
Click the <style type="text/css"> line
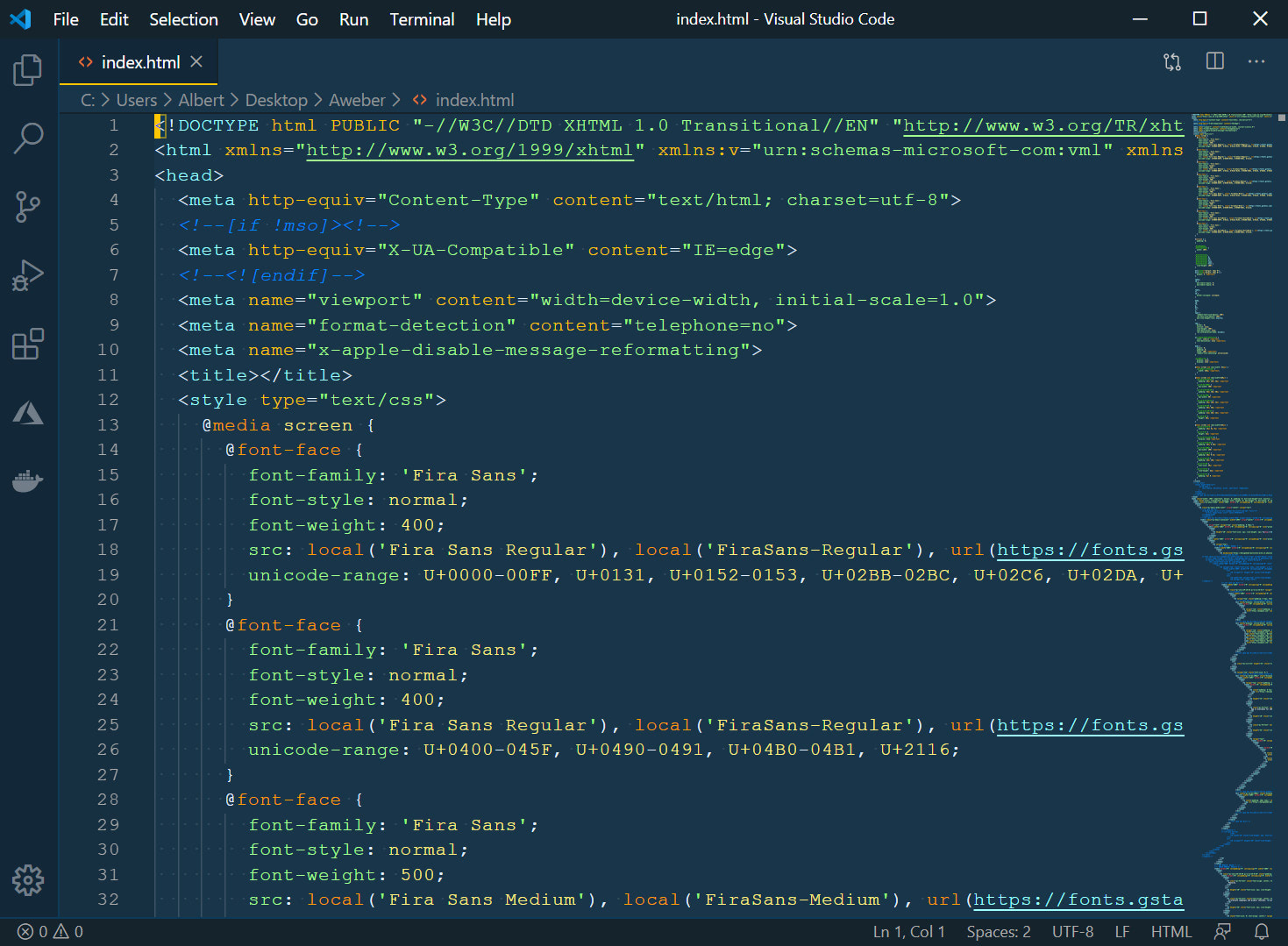tap(312, 400)
